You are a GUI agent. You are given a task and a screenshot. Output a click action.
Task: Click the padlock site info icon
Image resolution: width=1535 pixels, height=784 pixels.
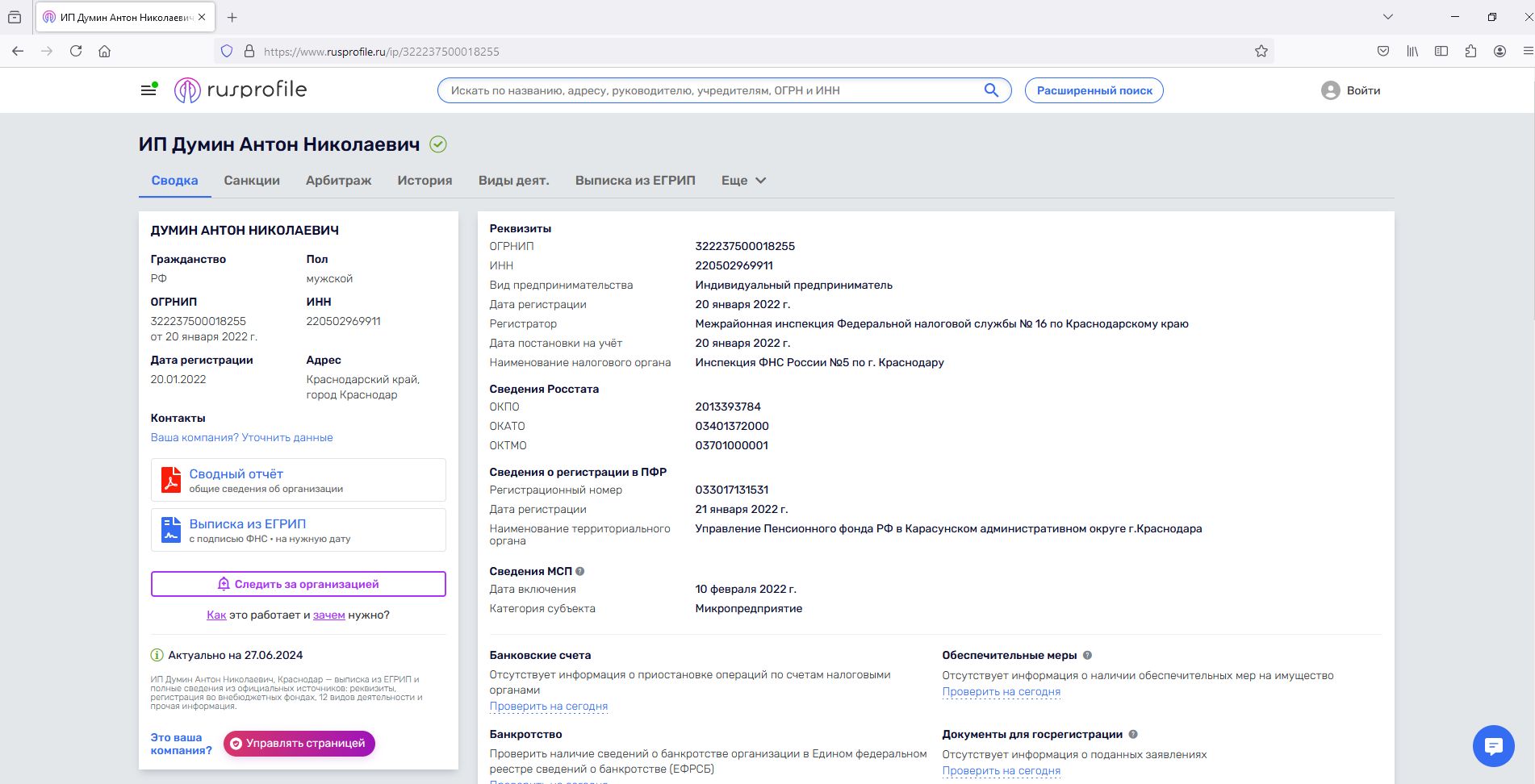(249, 51)
